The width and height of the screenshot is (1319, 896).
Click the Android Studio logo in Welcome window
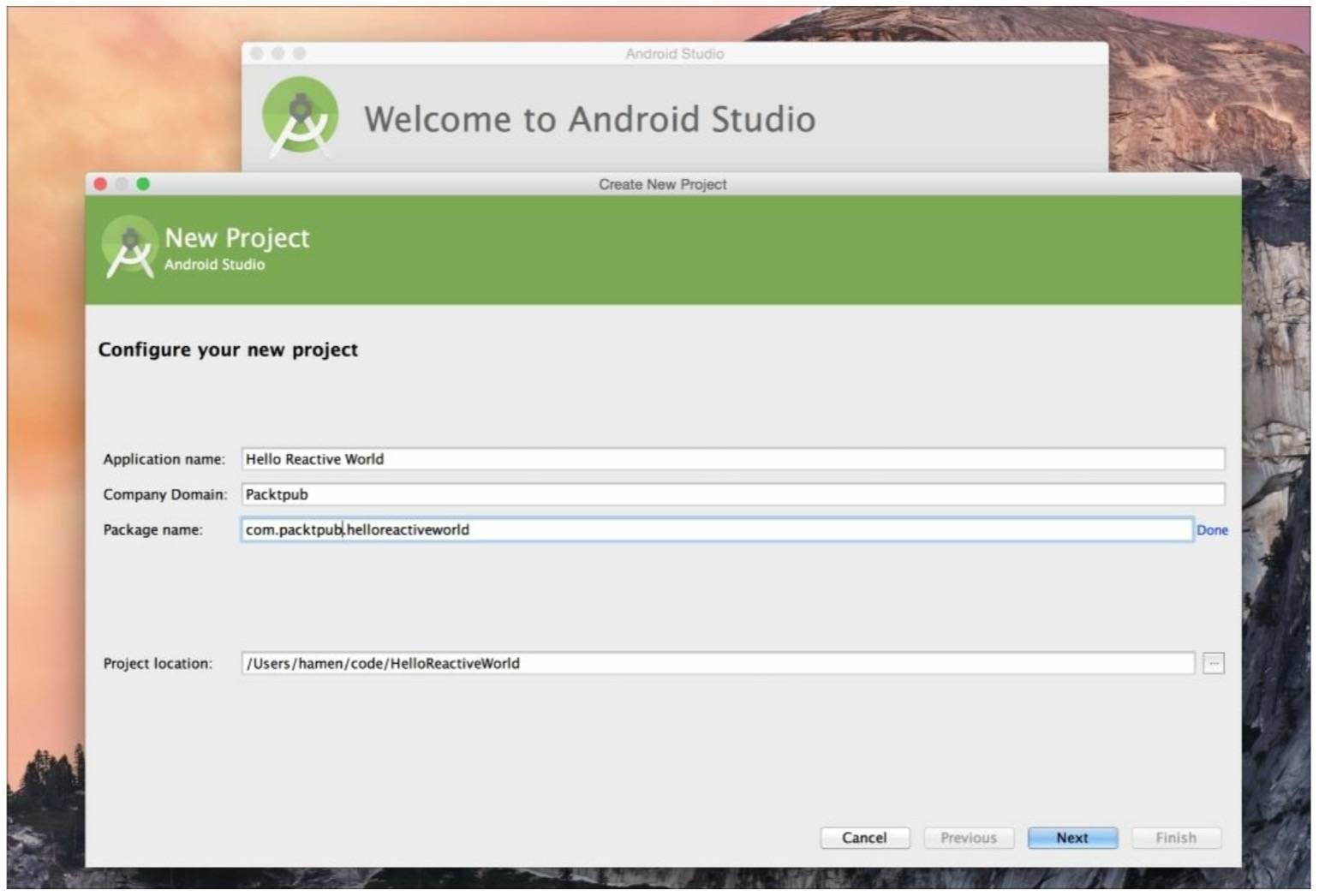click(300, 116)
